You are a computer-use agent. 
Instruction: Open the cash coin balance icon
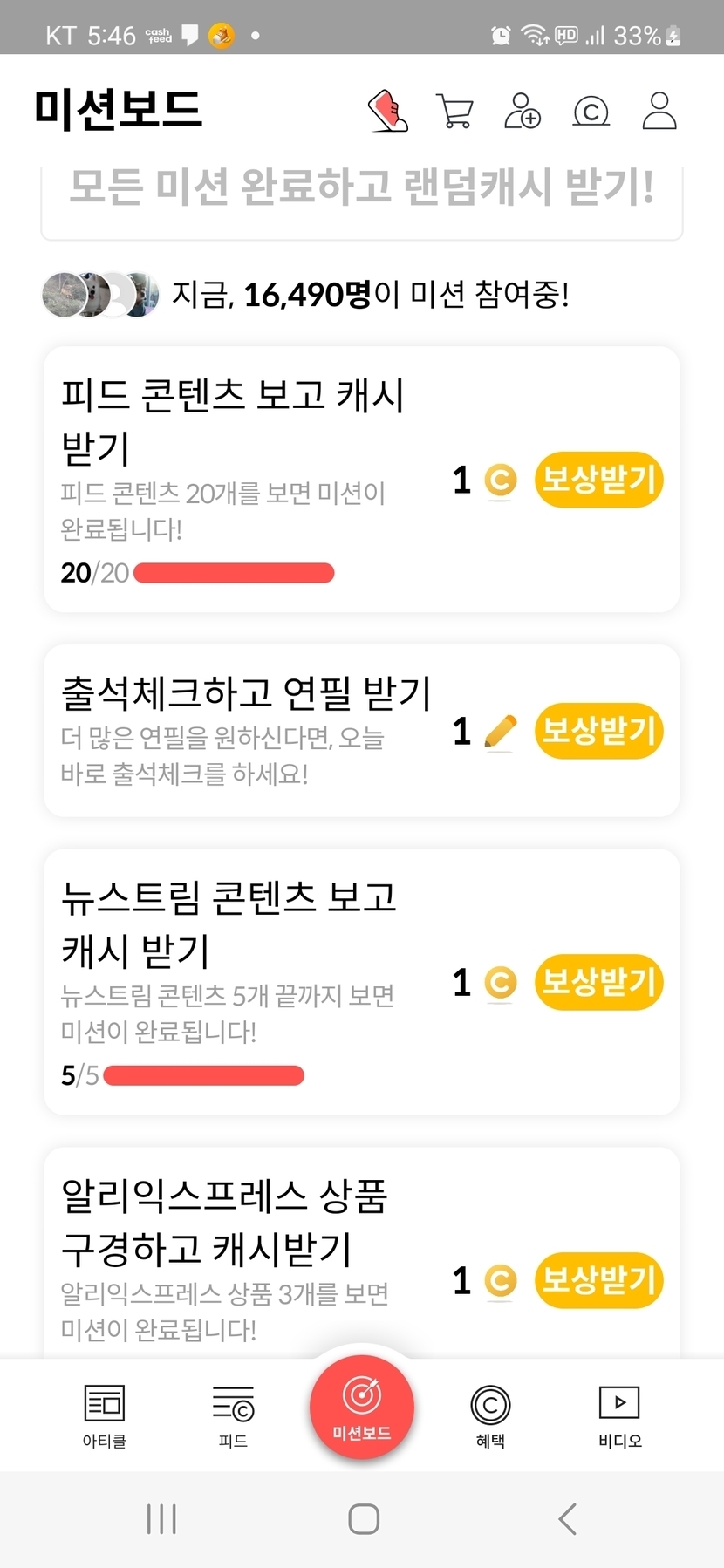click(x=591, y=112)
